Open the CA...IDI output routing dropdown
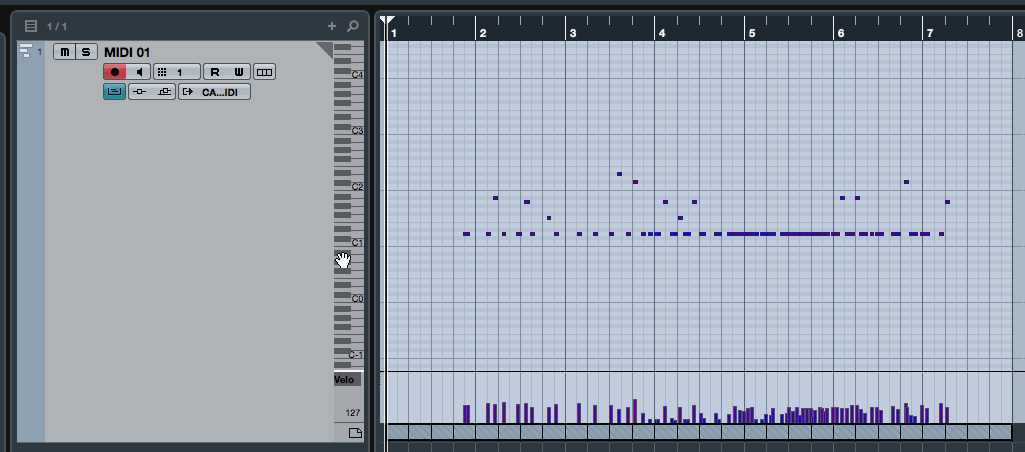Screen dimensions: 1025x452 click(x=214, y=92)
